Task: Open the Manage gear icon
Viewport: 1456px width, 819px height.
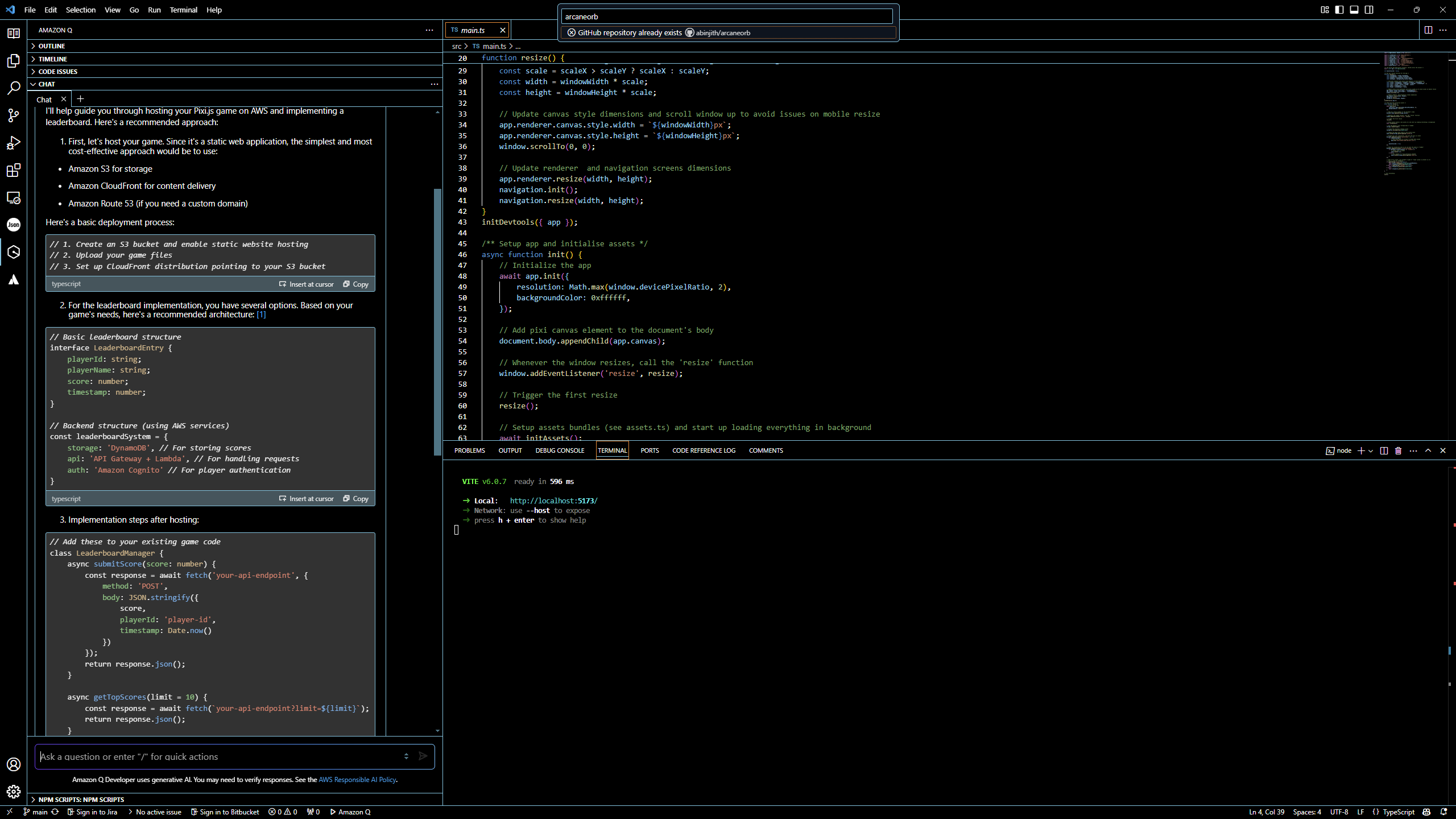Action: click(14, 791)
